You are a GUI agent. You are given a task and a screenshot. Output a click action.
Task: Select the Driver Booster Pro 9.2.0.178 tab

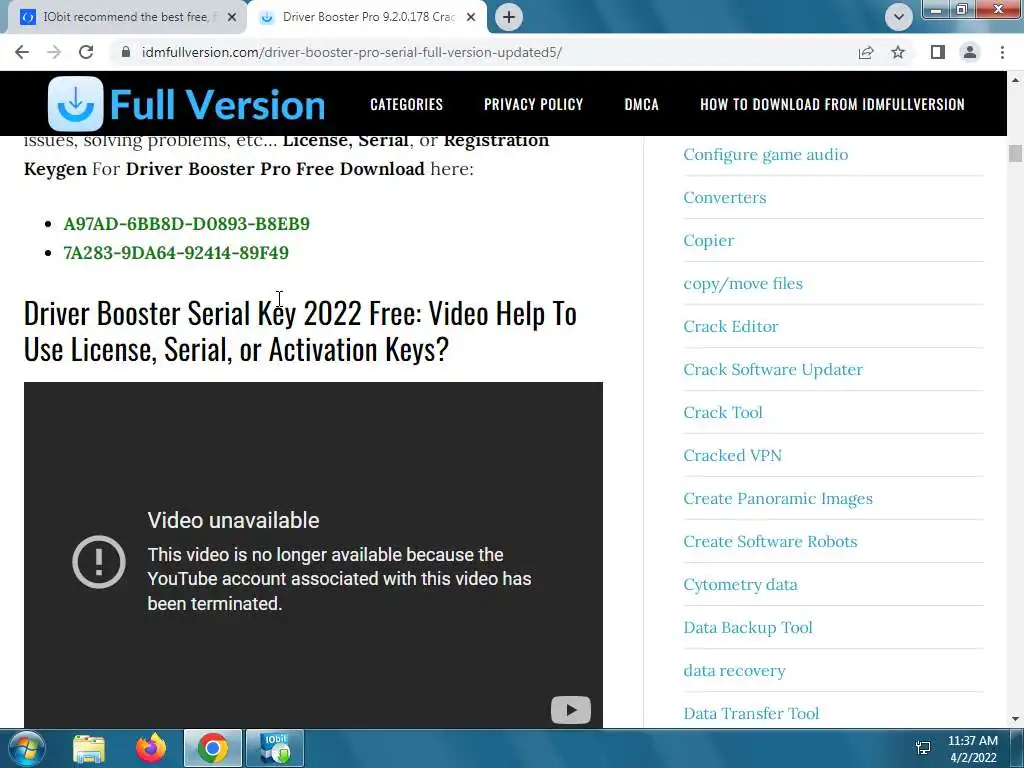(x=367, y=17)
